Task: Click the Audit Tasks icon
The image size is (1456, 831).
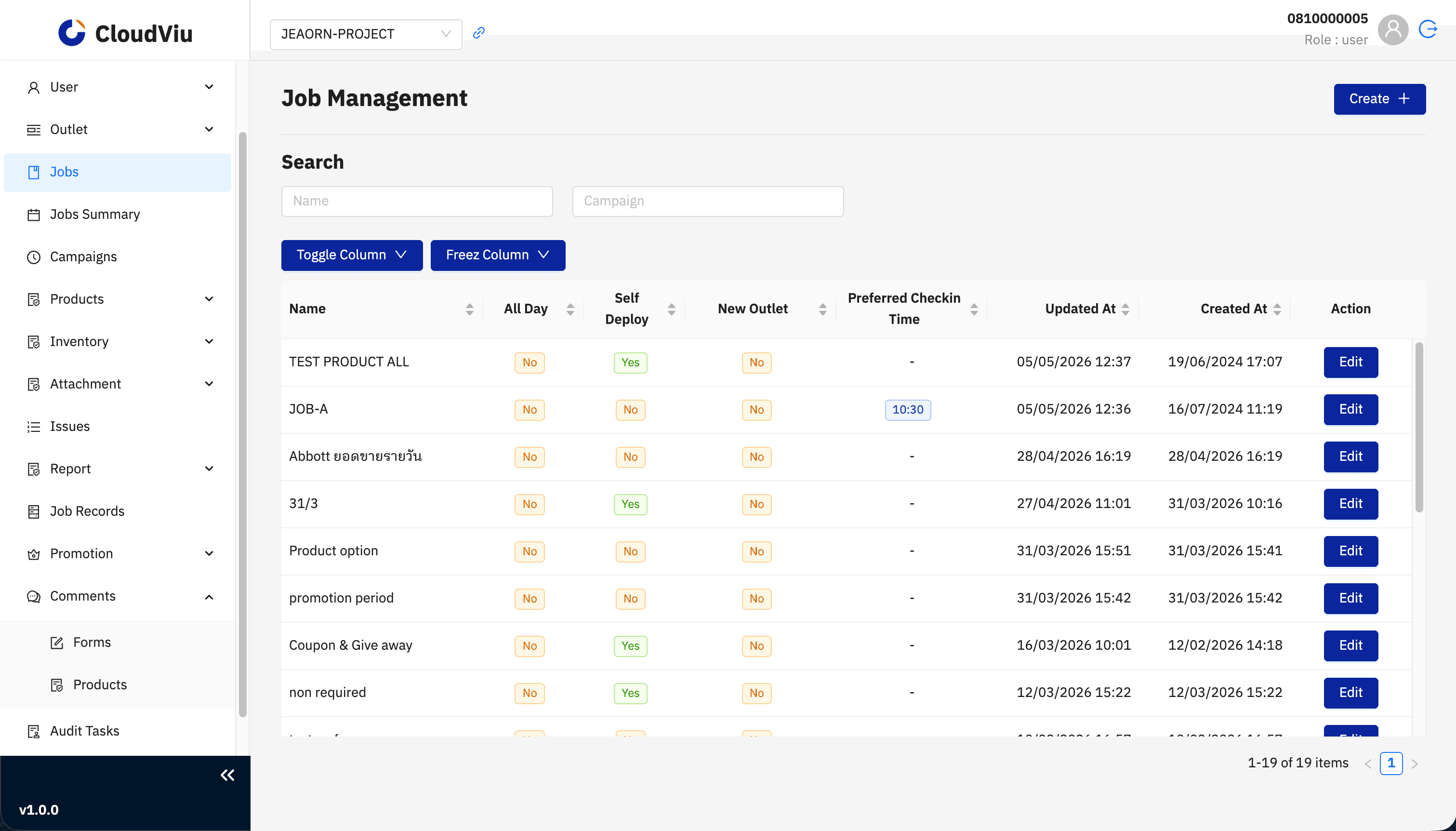Action: pos(34,731)
